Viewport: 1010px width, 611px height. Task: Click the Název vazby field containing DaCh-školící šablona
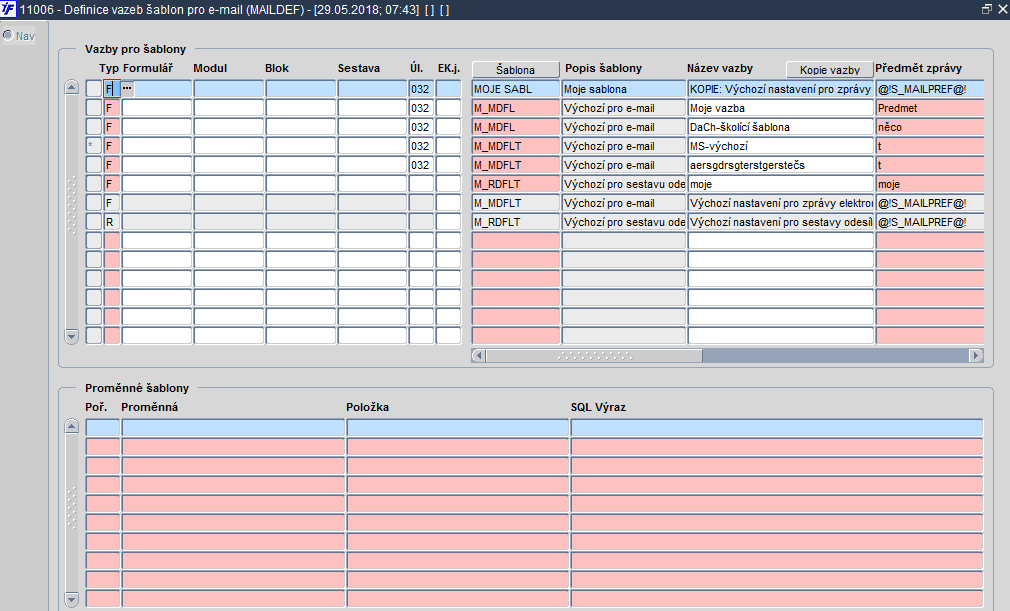781,127
